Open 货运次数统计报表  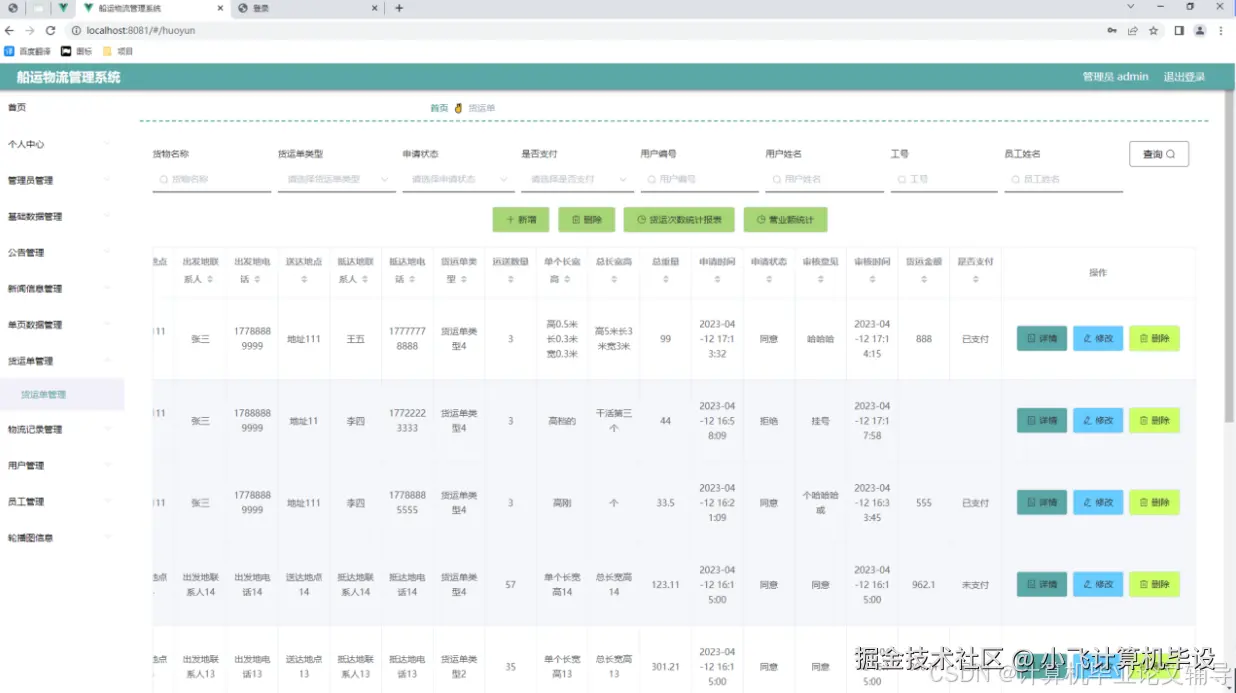tap(679, 220)
